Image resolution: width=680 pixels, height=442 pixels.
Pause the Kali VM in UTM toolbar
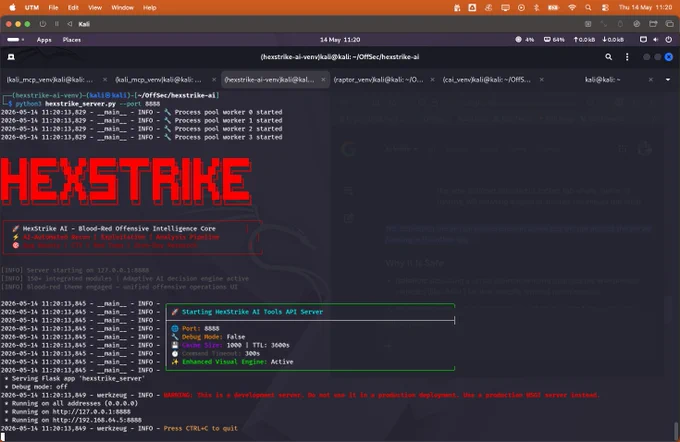point(56,24)
